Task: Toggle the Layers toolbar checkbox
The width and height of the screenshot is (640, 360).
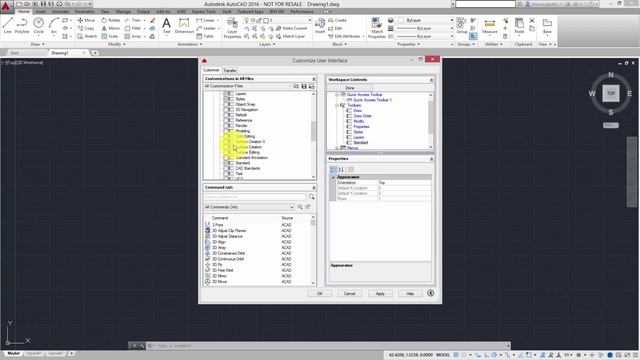Action: [x=226, y=94]
